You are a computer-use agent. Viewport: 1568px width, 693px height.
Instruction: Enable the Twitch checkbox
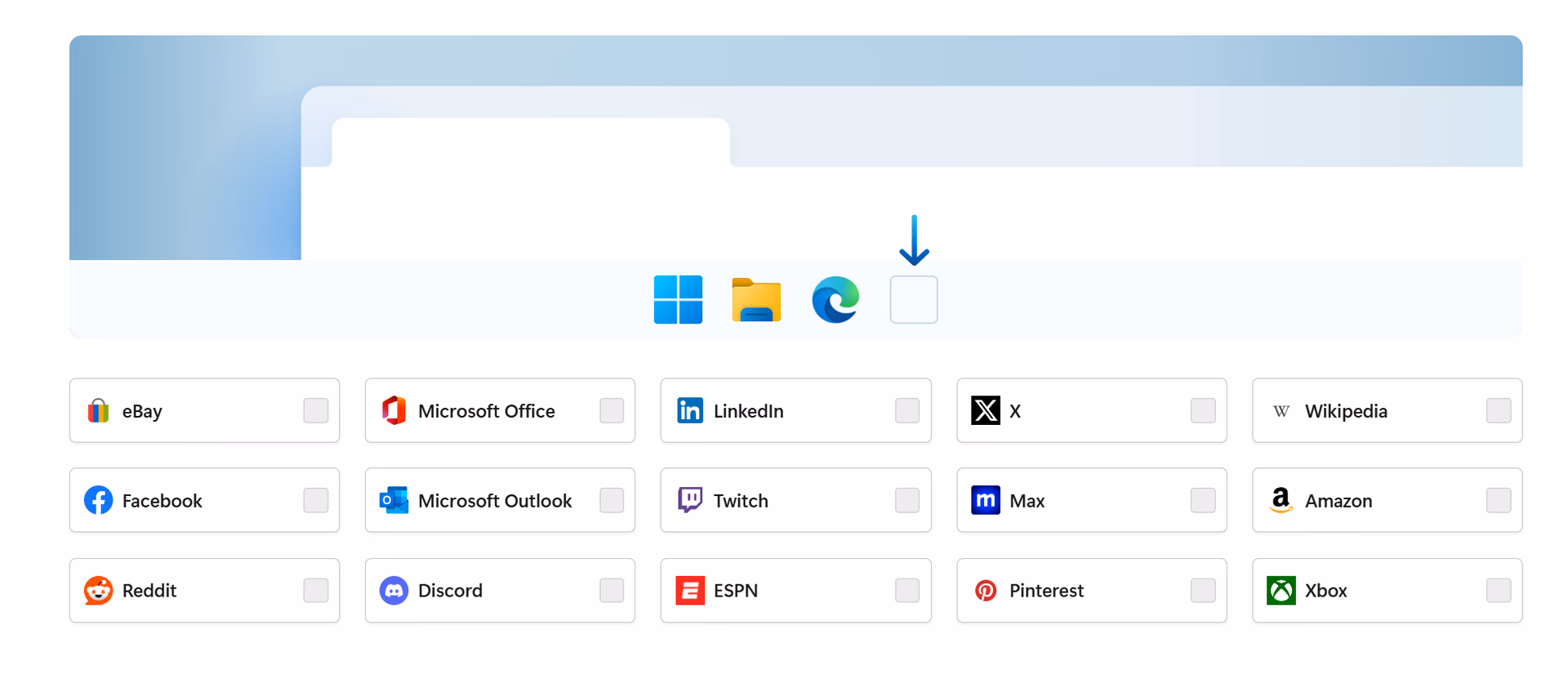coord(907,500)
